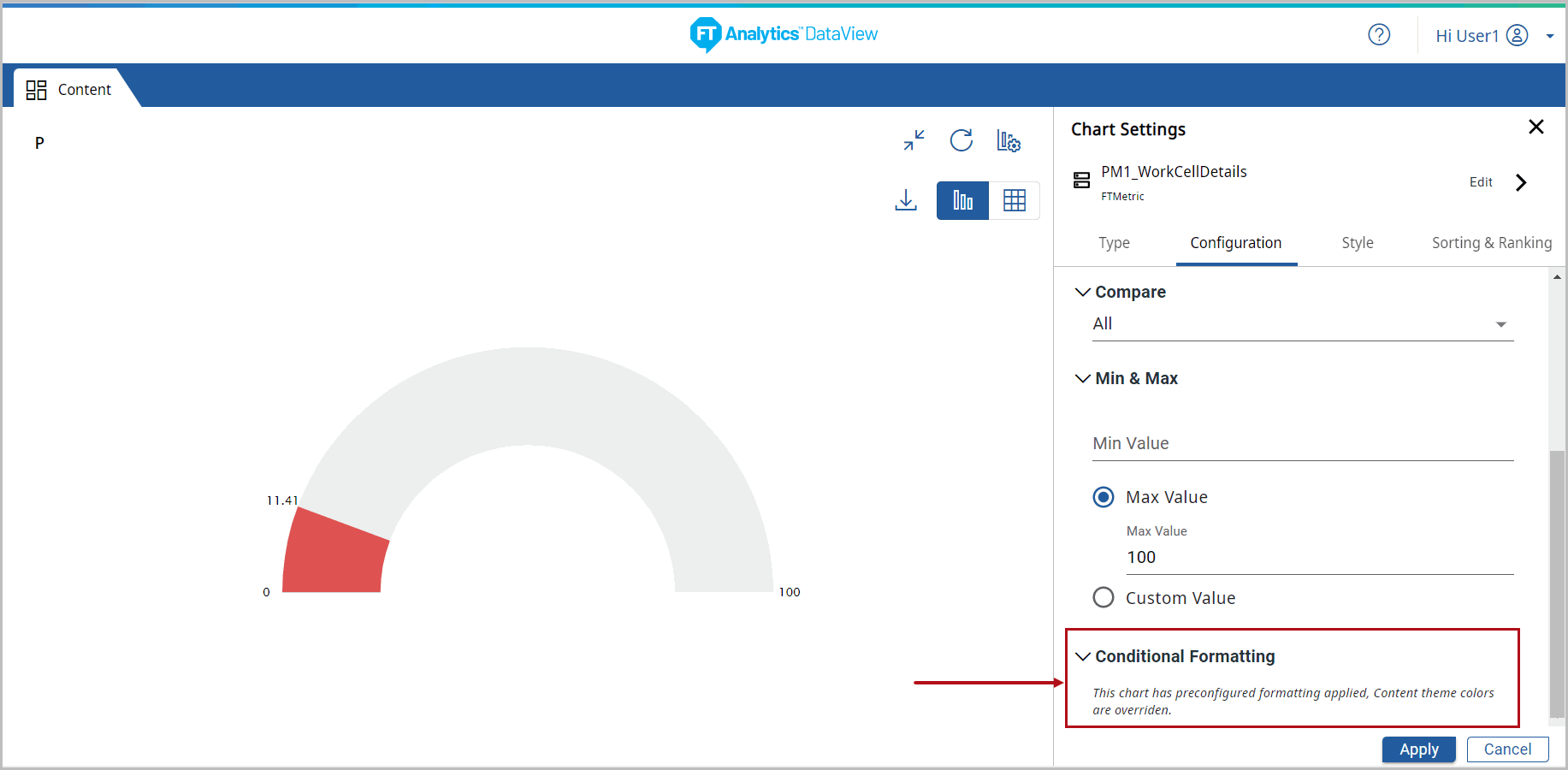The width and height of the screenshot is (1568, 770).
Task: Open the chart settings gear icon
Action: 1009,141
